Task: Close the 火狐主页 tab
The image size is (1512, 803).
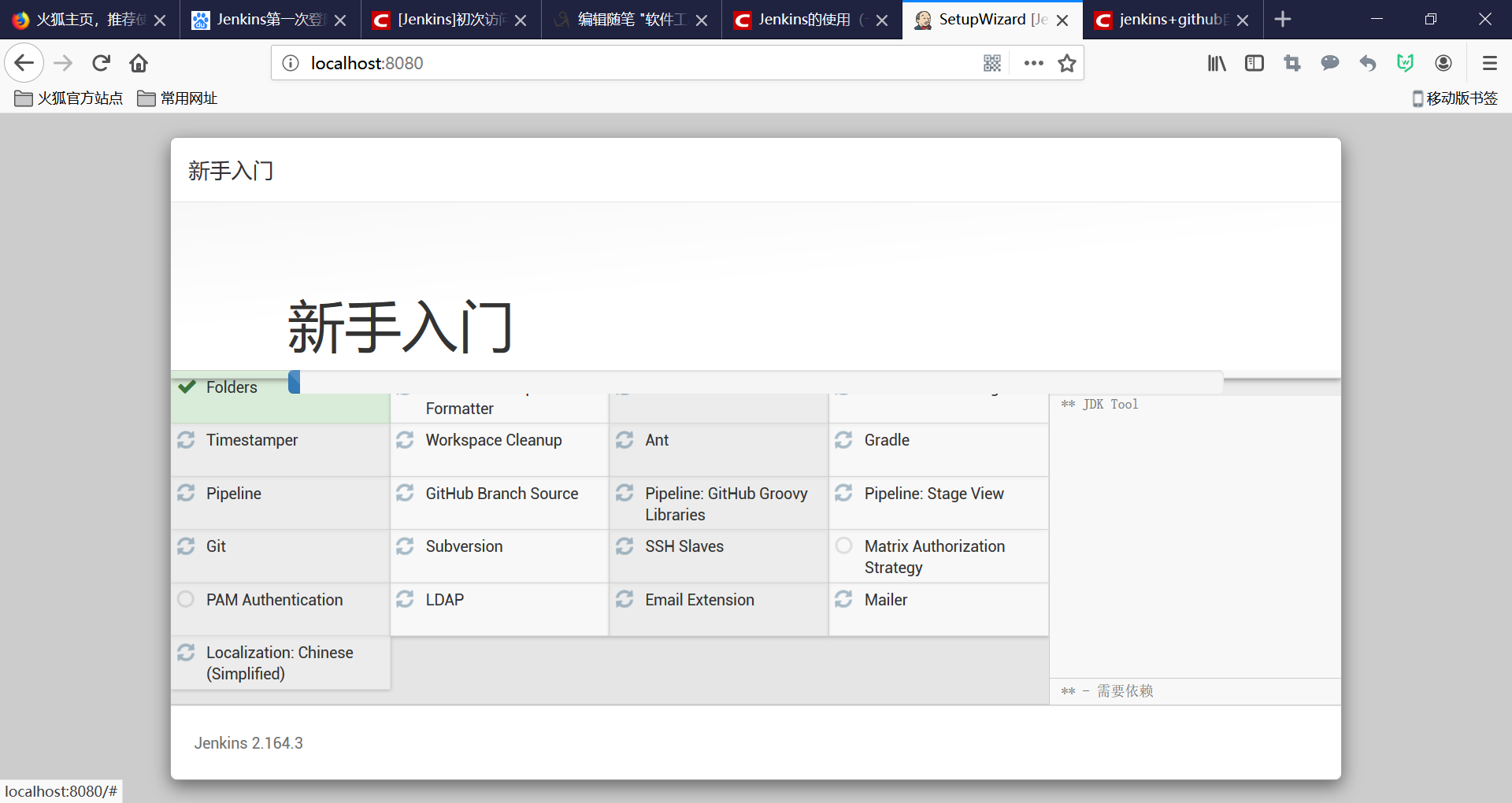Action: coord(160,20)
